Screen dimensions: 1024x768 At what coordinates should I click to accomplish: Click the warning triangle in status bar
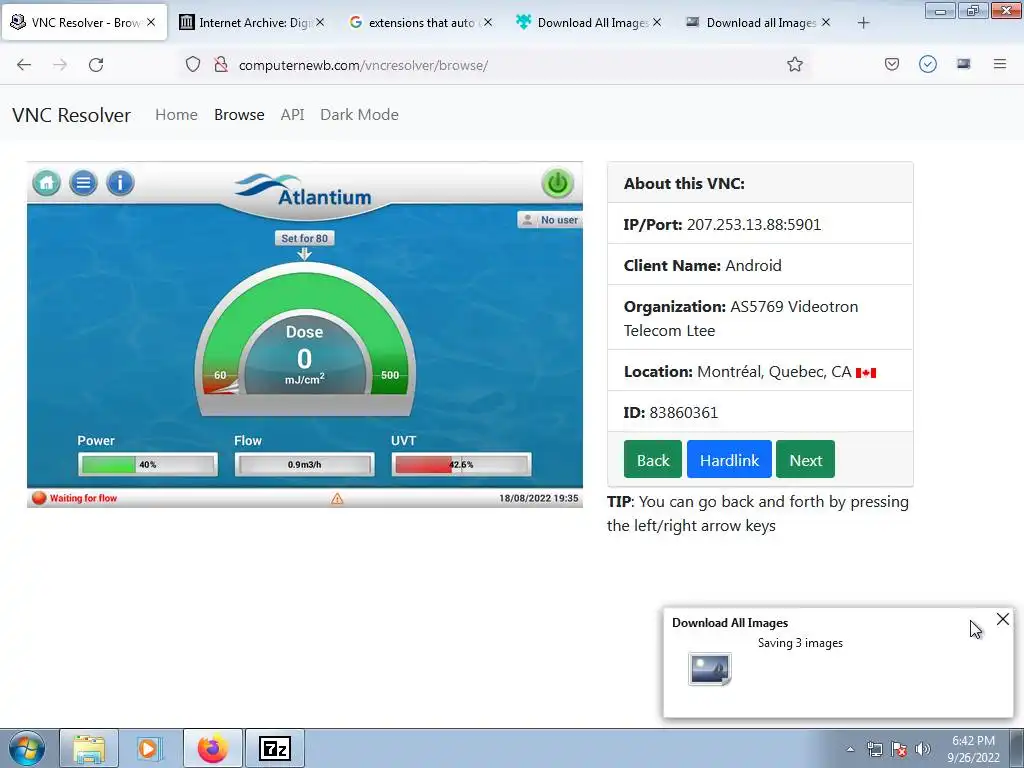(337, 499)
